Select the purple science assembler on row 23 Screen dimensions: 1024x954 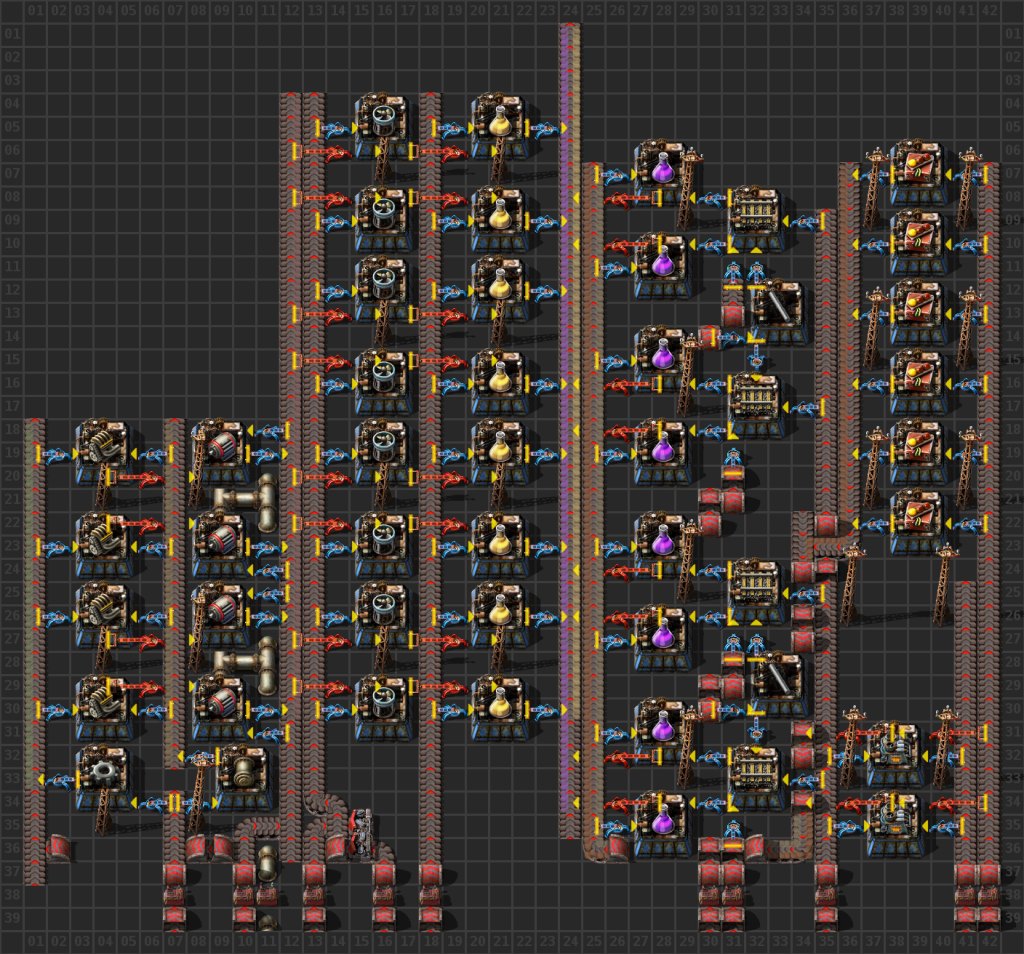pos(664,546)
